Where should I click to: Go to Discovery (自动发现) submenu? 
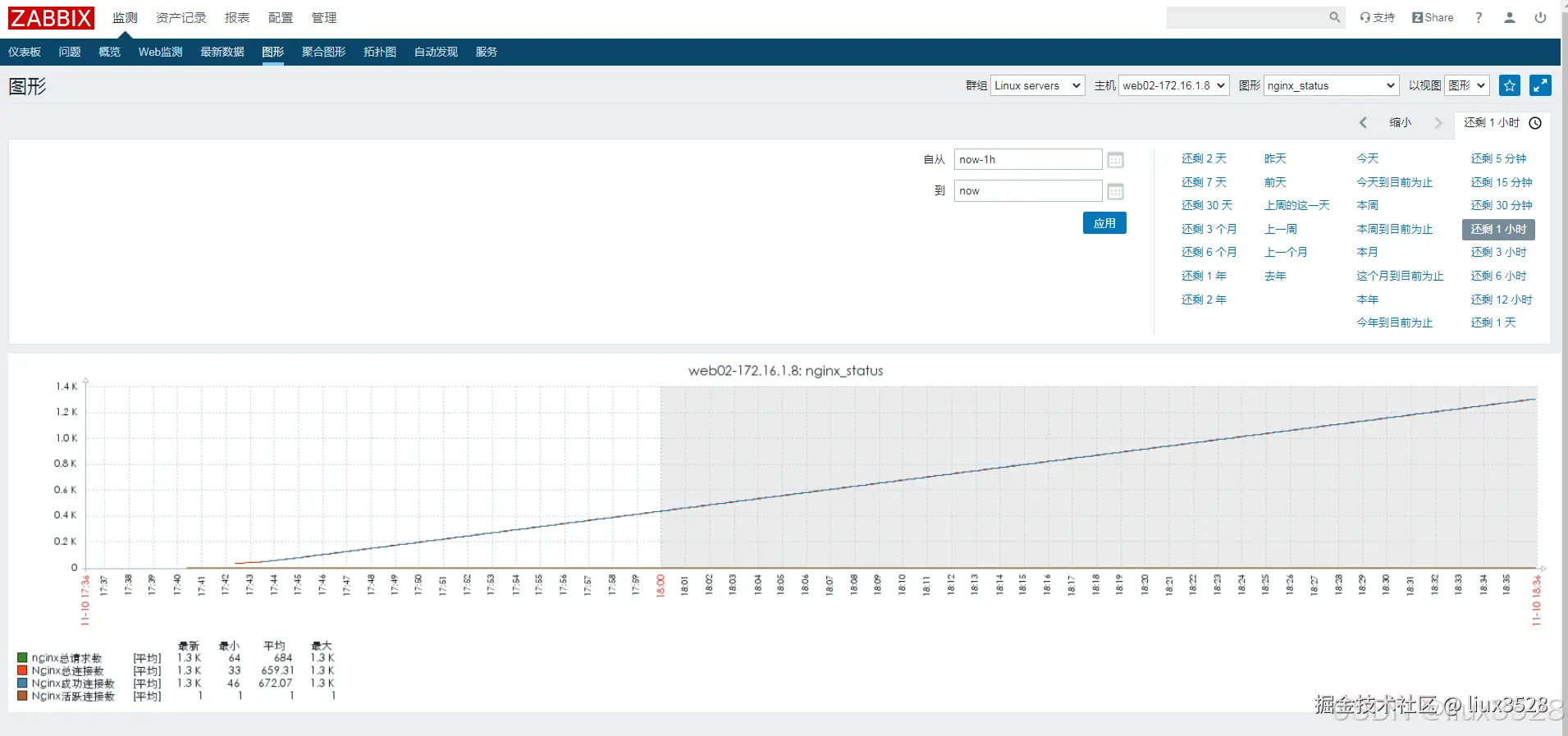436,52
